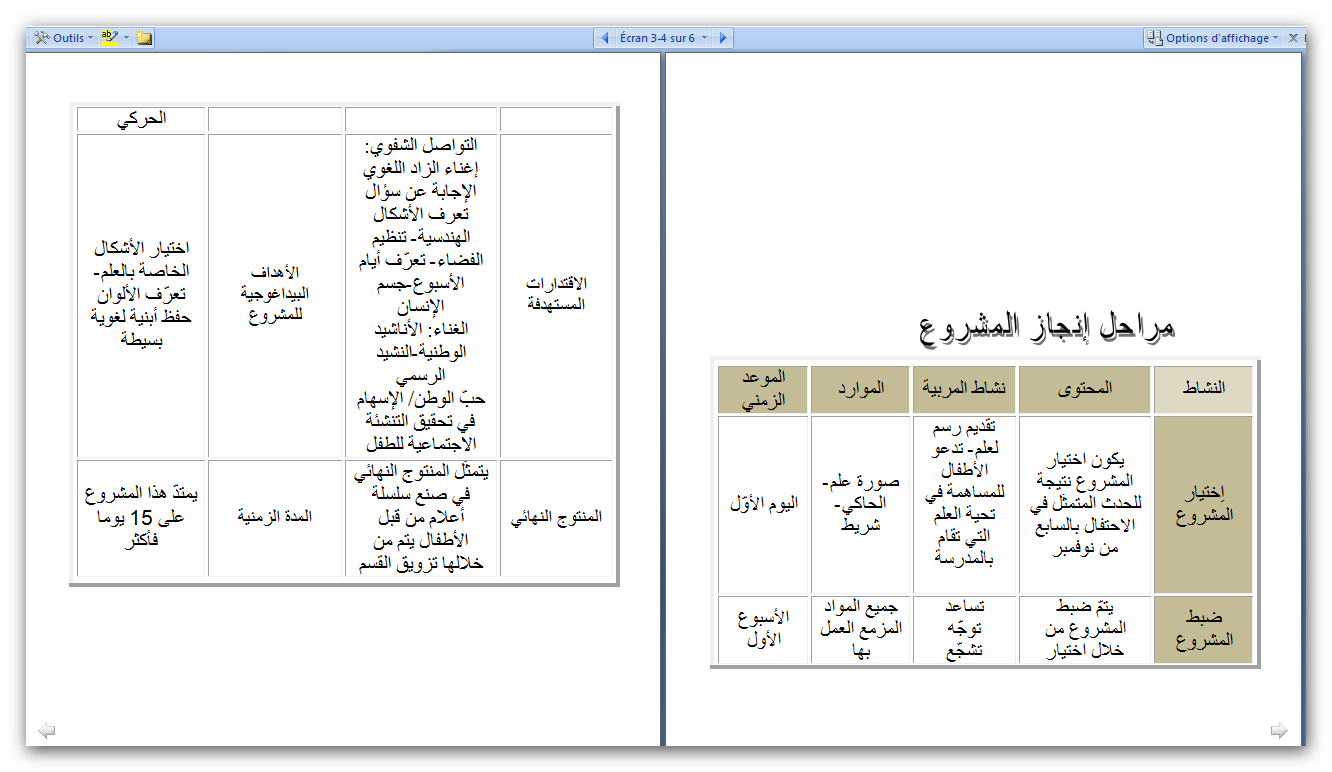Activate the yellow text highlighter pen
Screen dimensions: 1332x772
[110, 38]
